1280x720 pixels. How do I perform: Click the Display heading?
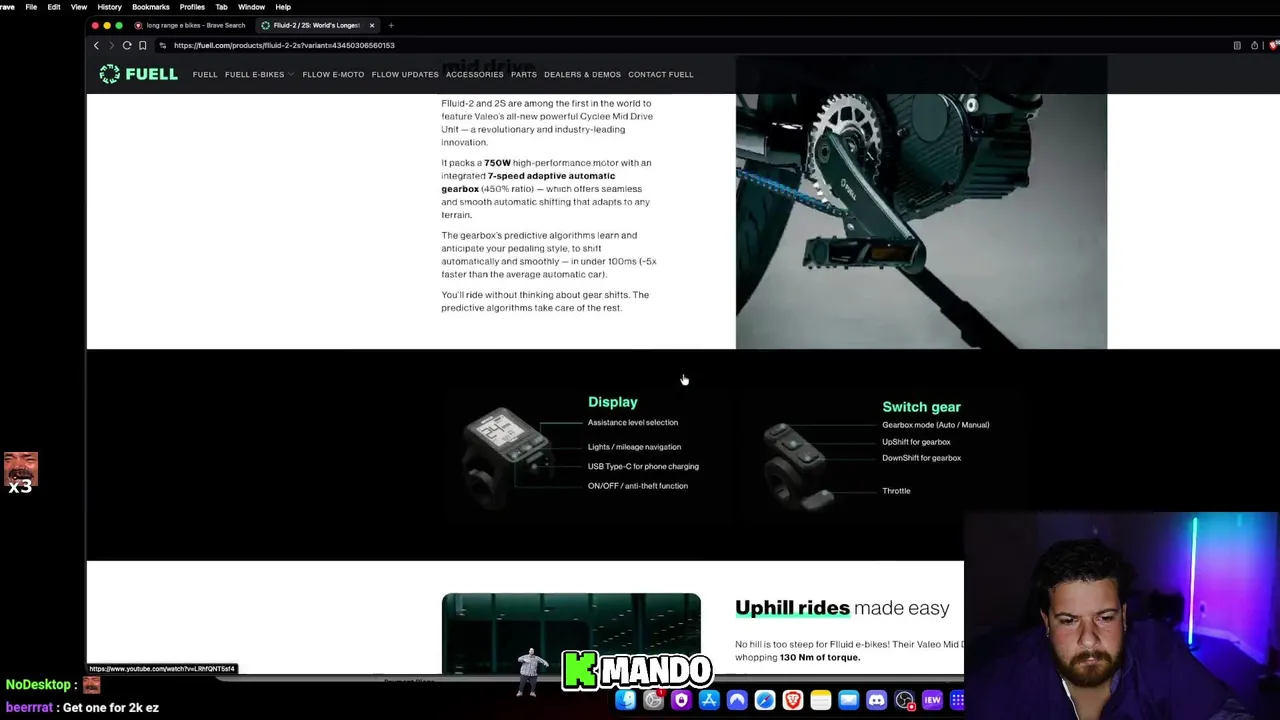click(x=612, y=401)
